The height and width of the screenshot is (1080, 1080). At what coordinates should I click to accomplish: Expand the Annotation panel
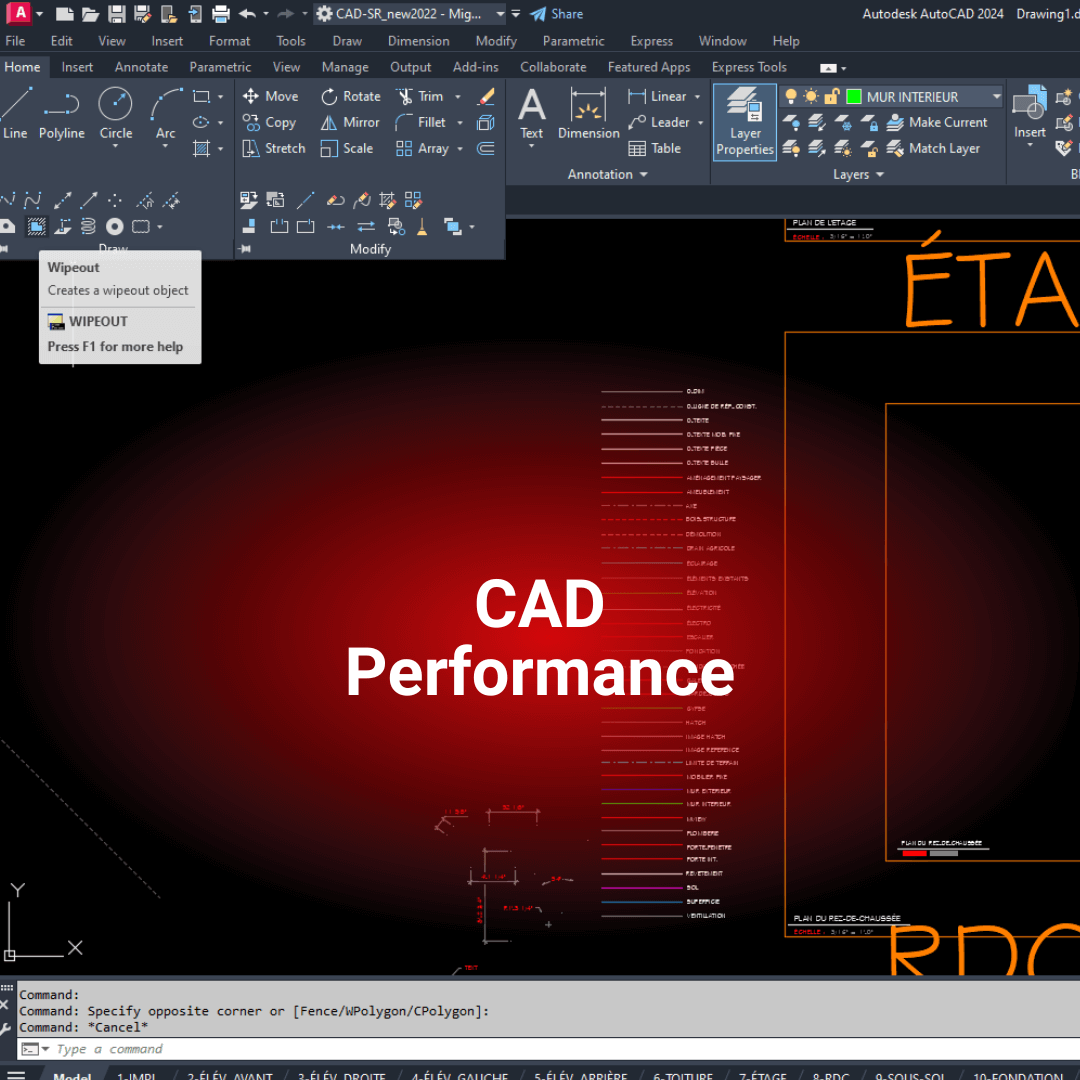pos(607,175)
